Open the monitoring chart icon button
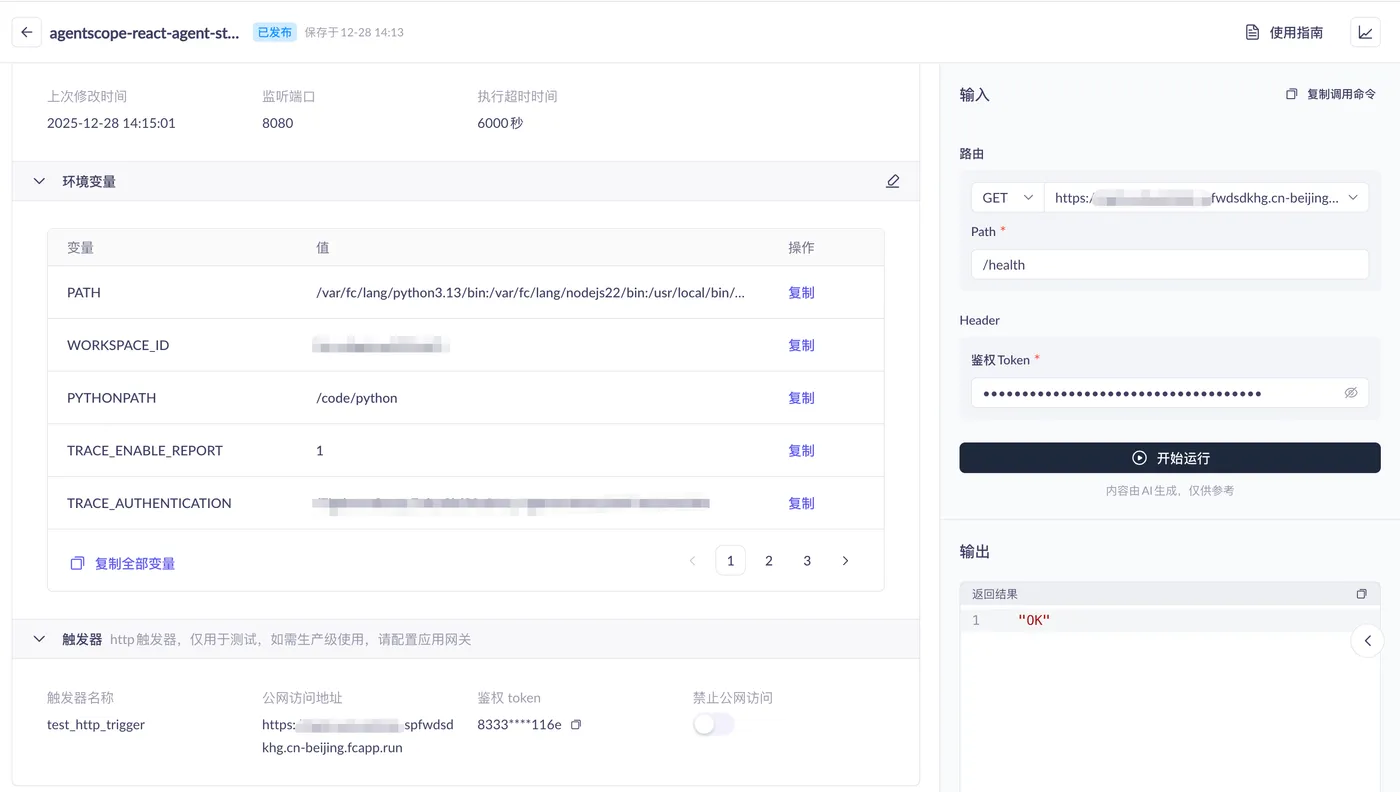Viewport: 1400px width, 792px height. pyautogui.click(x=1365, y=32)
